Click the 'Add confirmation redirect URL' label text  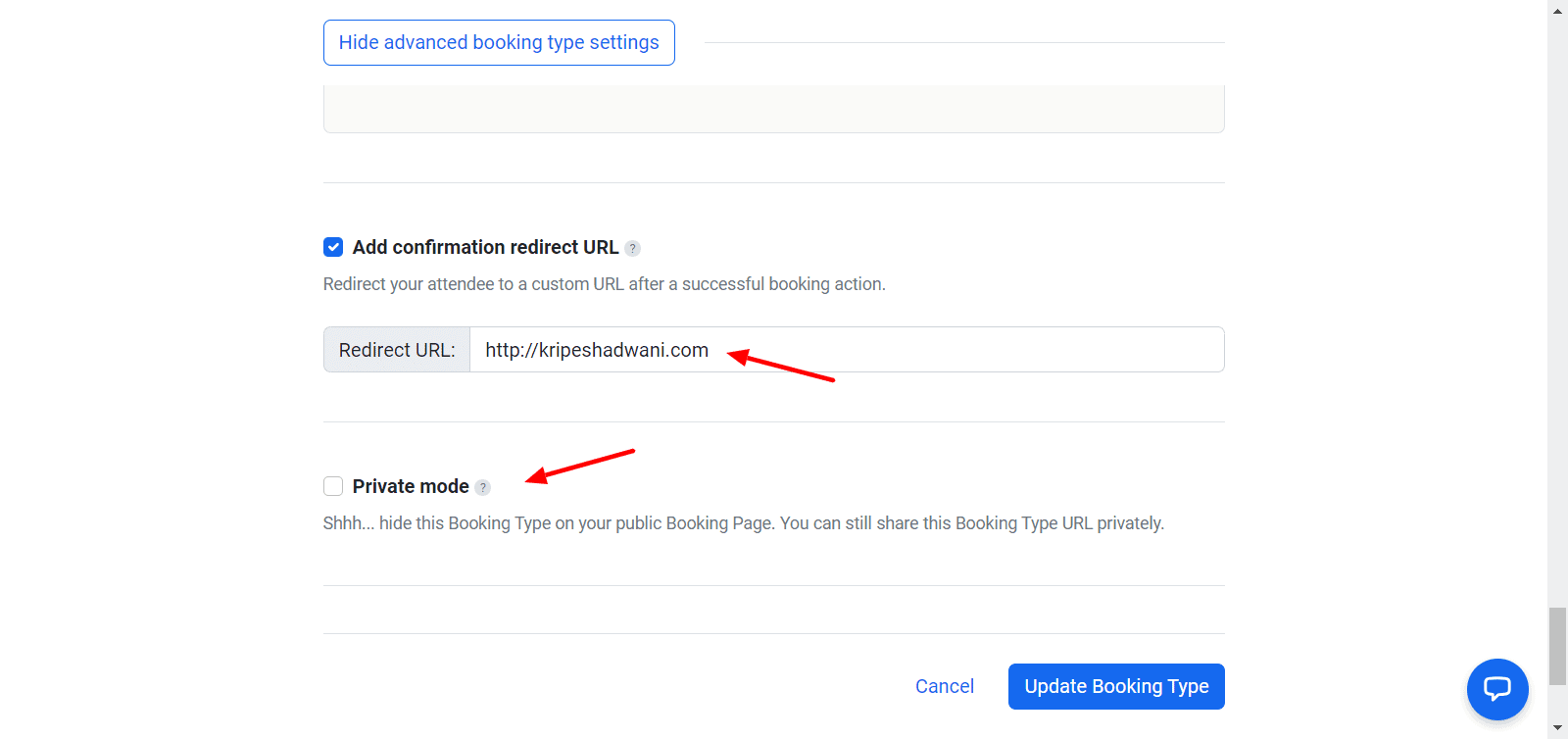tap(485, 247)
